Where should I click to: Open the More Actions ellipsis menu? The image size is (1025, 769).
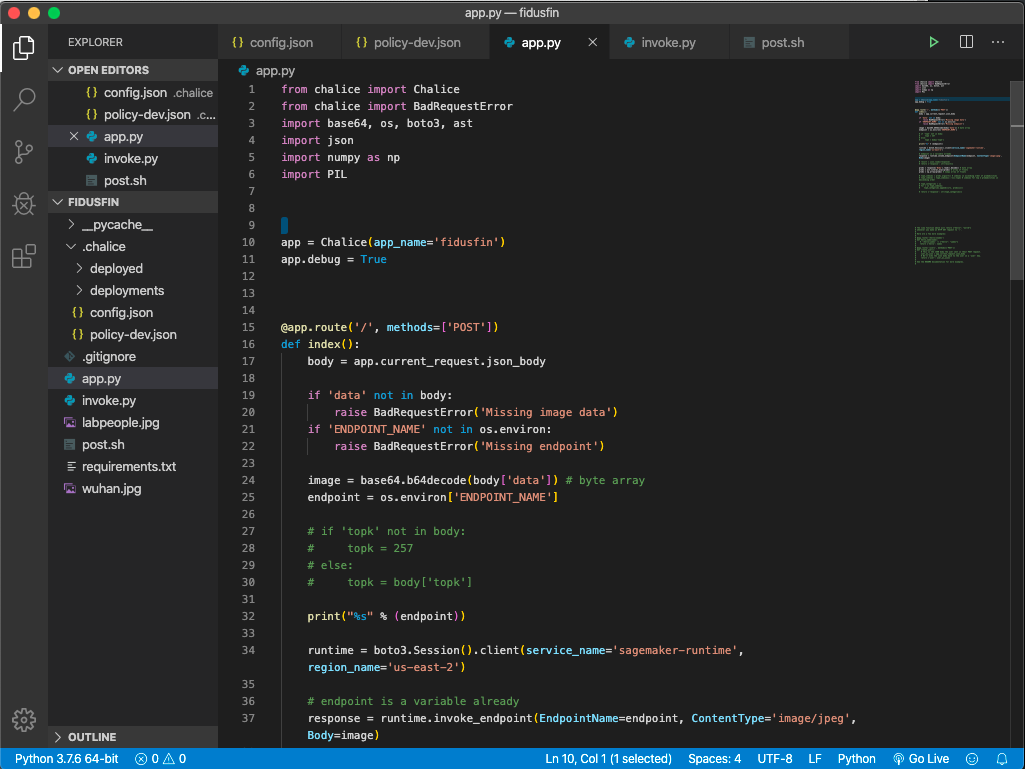click(998, 42)
